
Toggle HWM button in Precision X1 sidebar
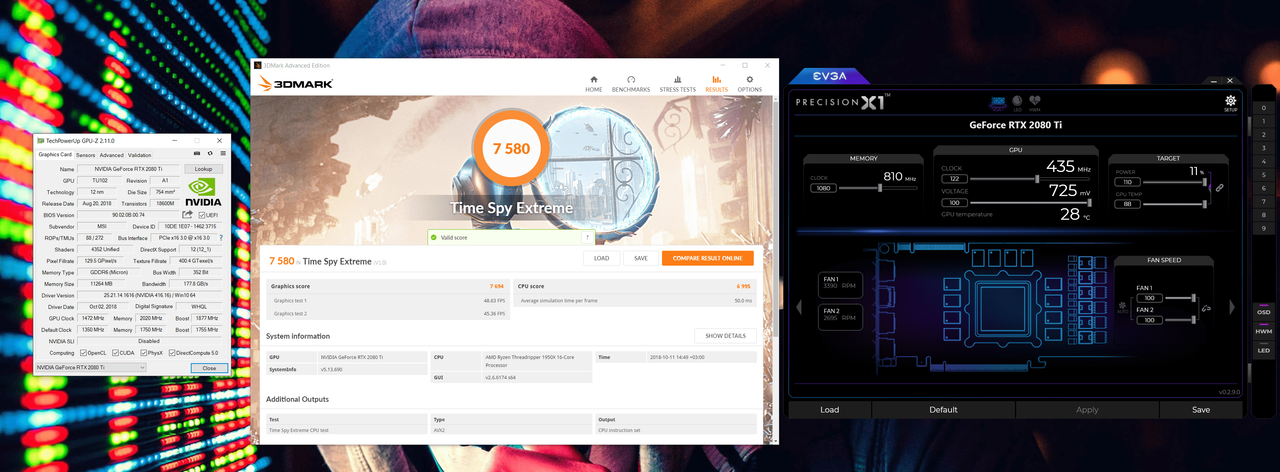point(1264,331)
